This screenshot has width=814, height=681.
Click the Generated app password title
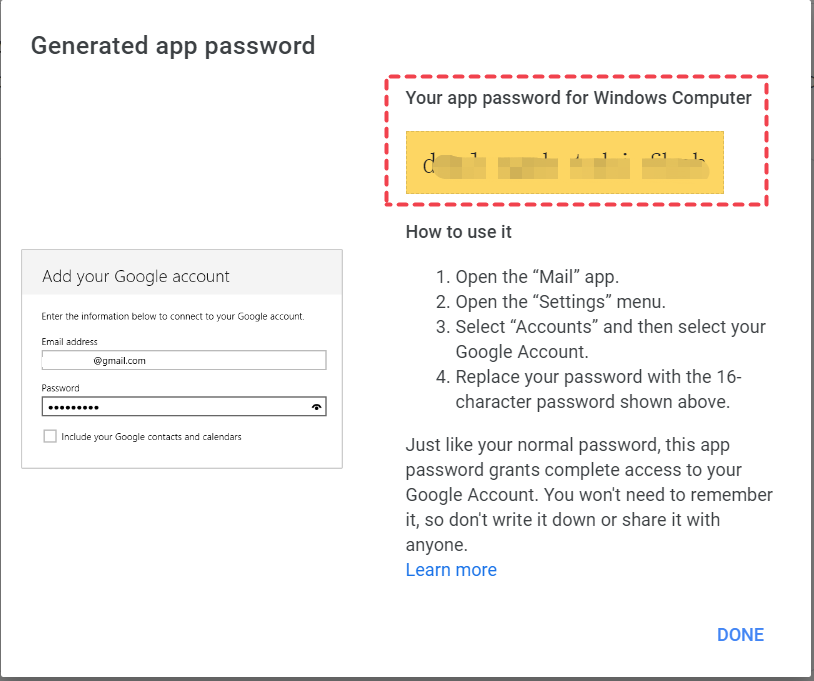[x=173, y=45]
